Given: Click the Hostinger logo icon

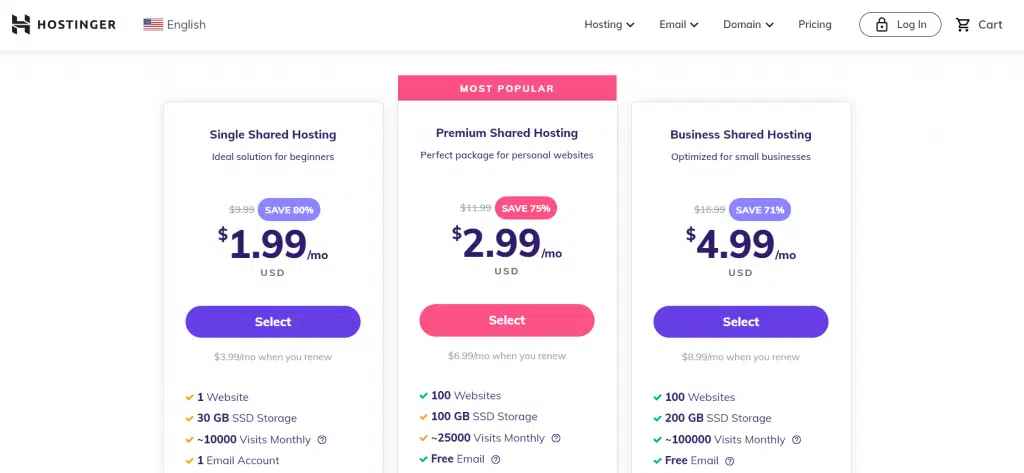Looking at the screenshot, I should click(21, 24).
